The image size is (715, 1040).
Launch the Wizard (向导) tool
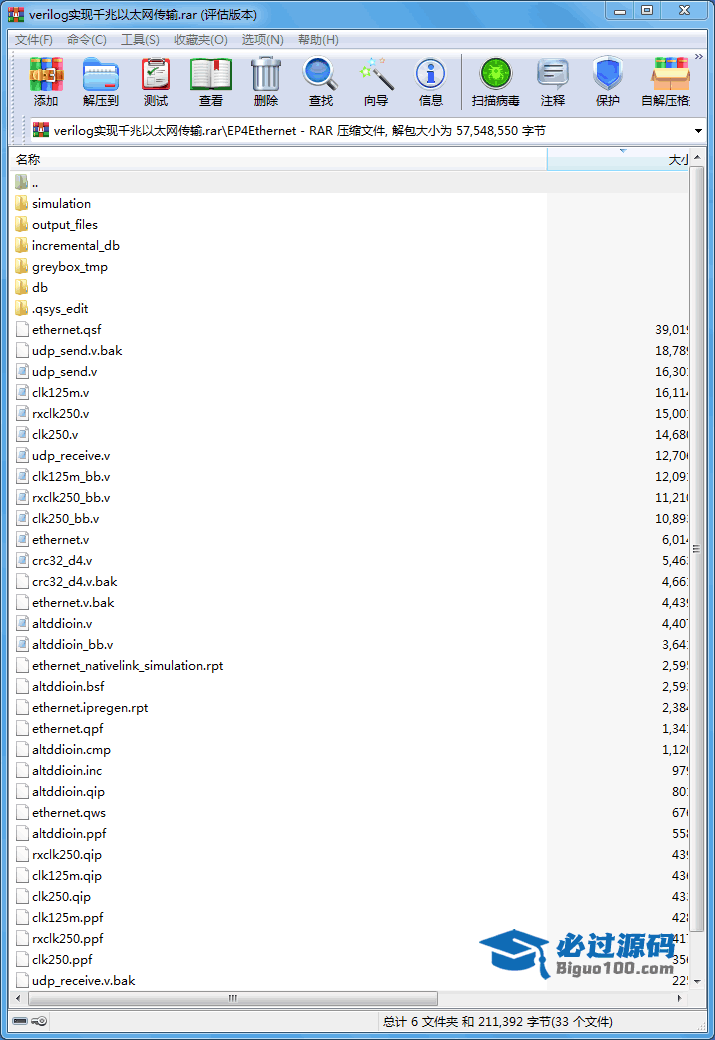tap(376, 81)
